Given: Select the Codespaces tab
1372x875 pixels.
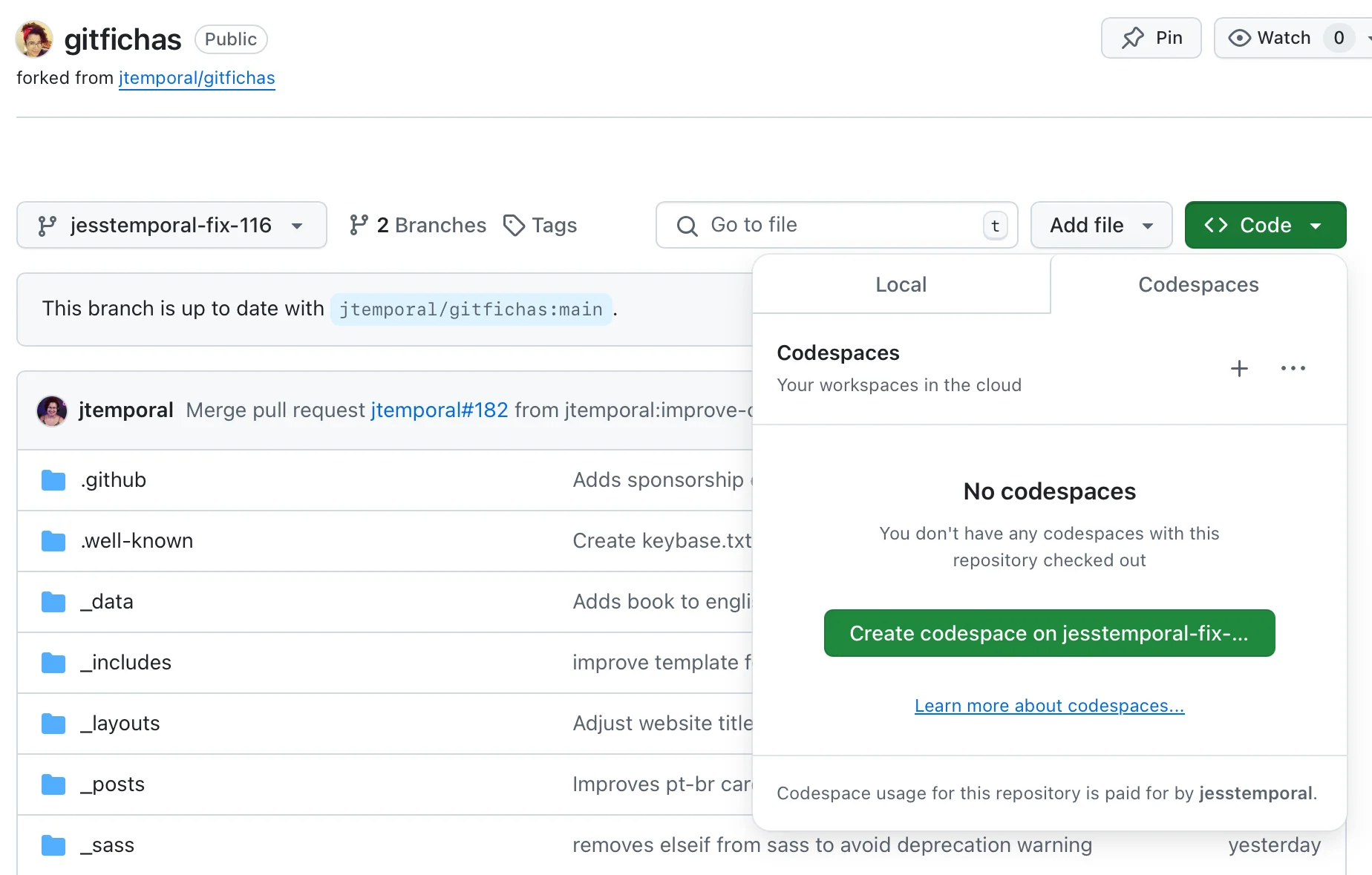Looking at the screenshot, I should tap(1198, 284).
